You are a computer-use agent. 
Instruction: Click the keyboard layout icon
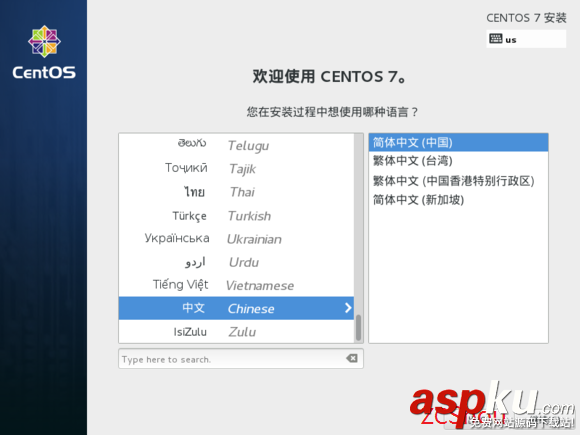tap(495, 38)
